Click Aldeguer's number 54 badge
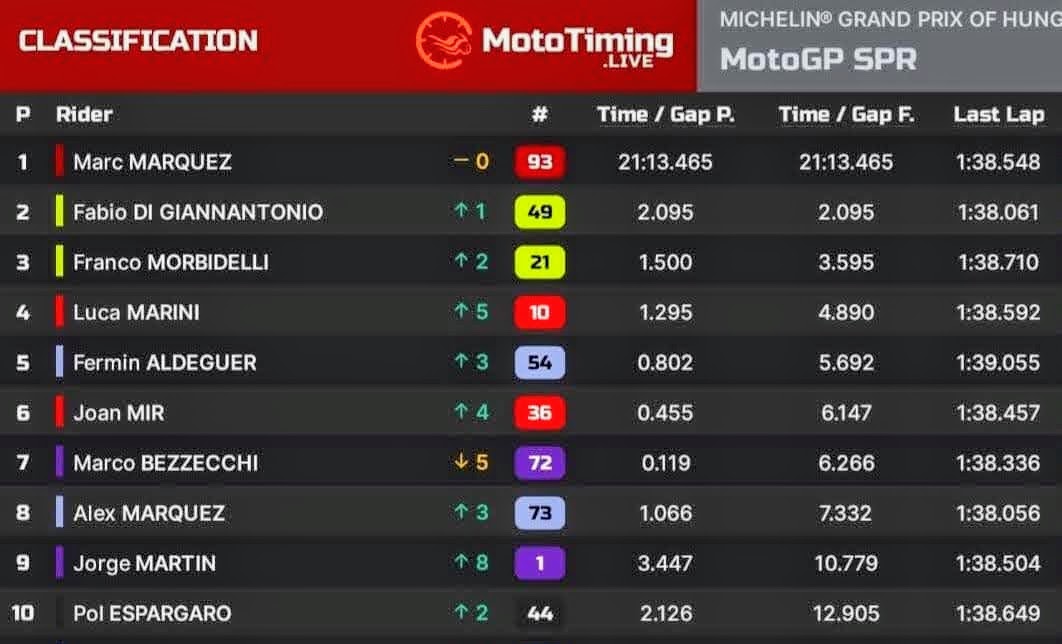The height and width of the screenshot is (644, 1062). pyautogui.click(x=540, y=362)
